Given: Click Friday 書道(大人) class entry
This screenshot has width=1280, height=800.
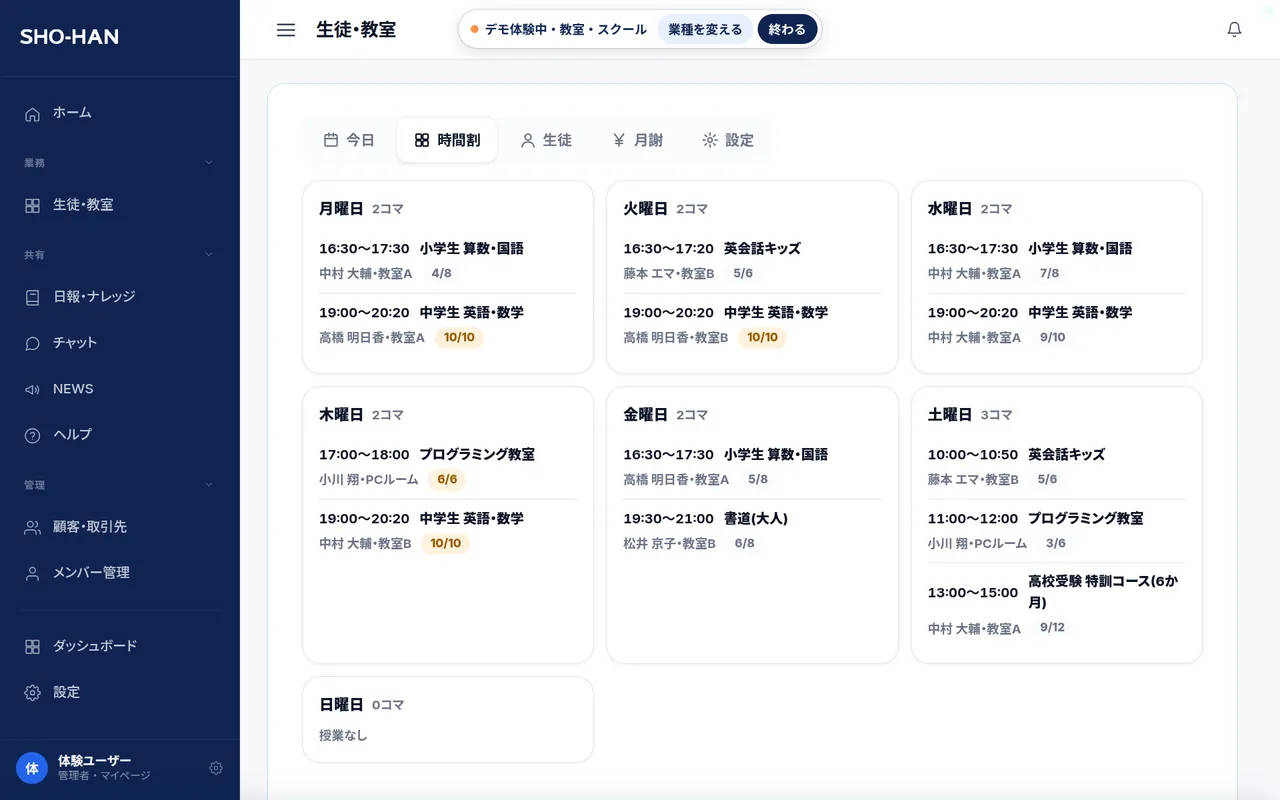Looking at the screenshot, I should coord(752,530).
